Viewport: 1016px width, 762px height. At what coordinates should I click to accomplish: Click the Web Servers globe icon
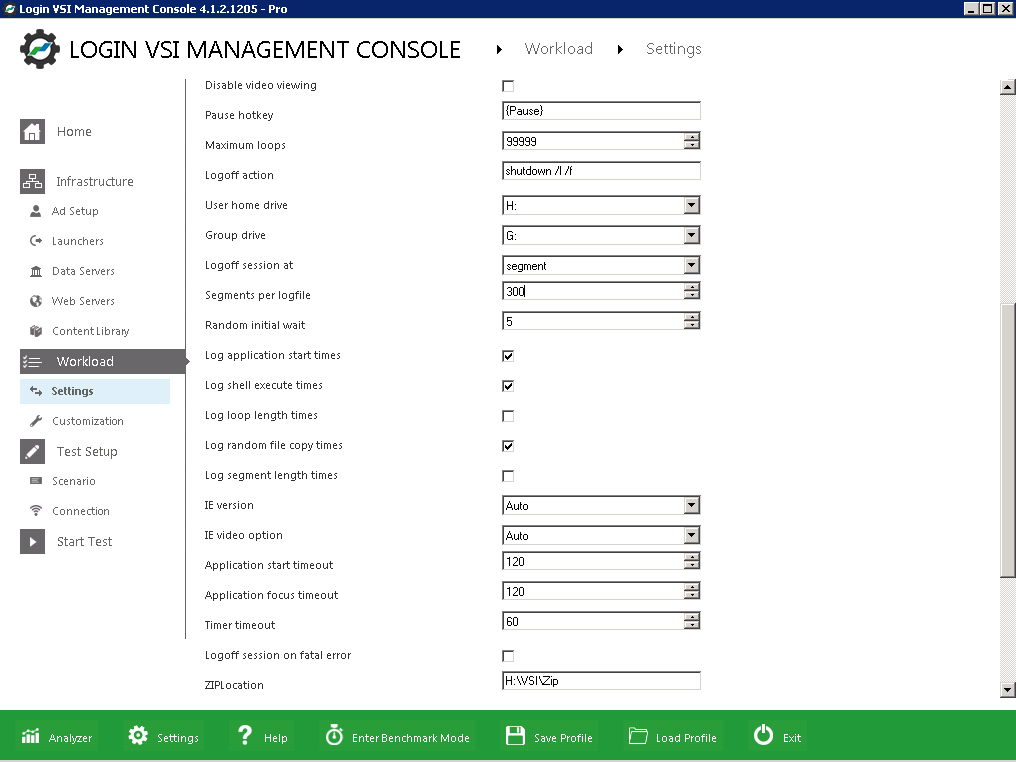tap(36, 301)
